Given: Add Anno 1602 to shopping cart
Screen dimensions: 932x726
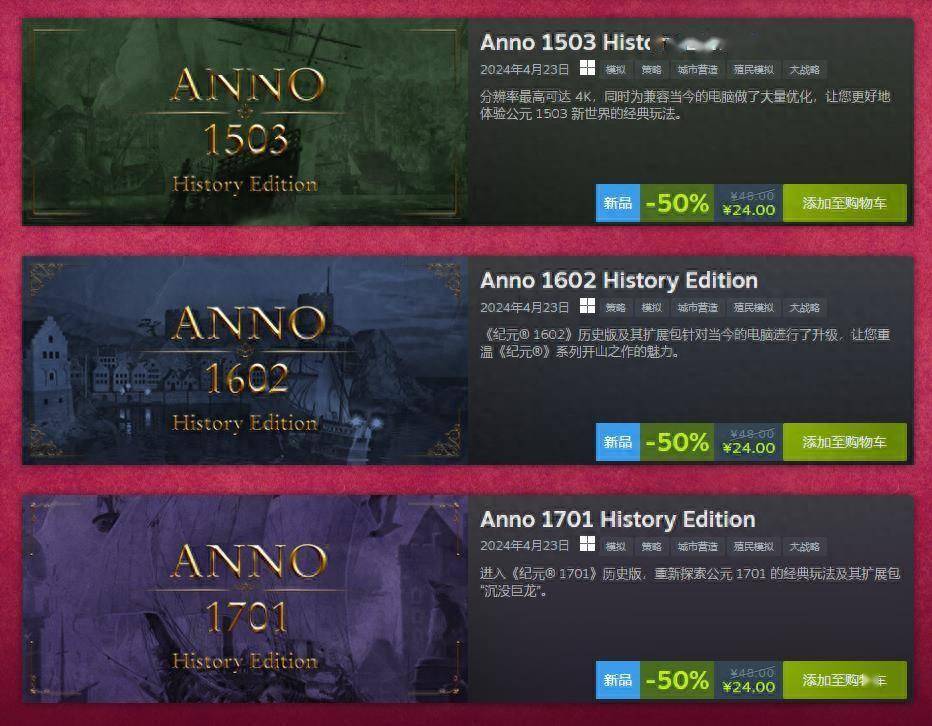Looking at the screenshot, I should coord(845,442).
